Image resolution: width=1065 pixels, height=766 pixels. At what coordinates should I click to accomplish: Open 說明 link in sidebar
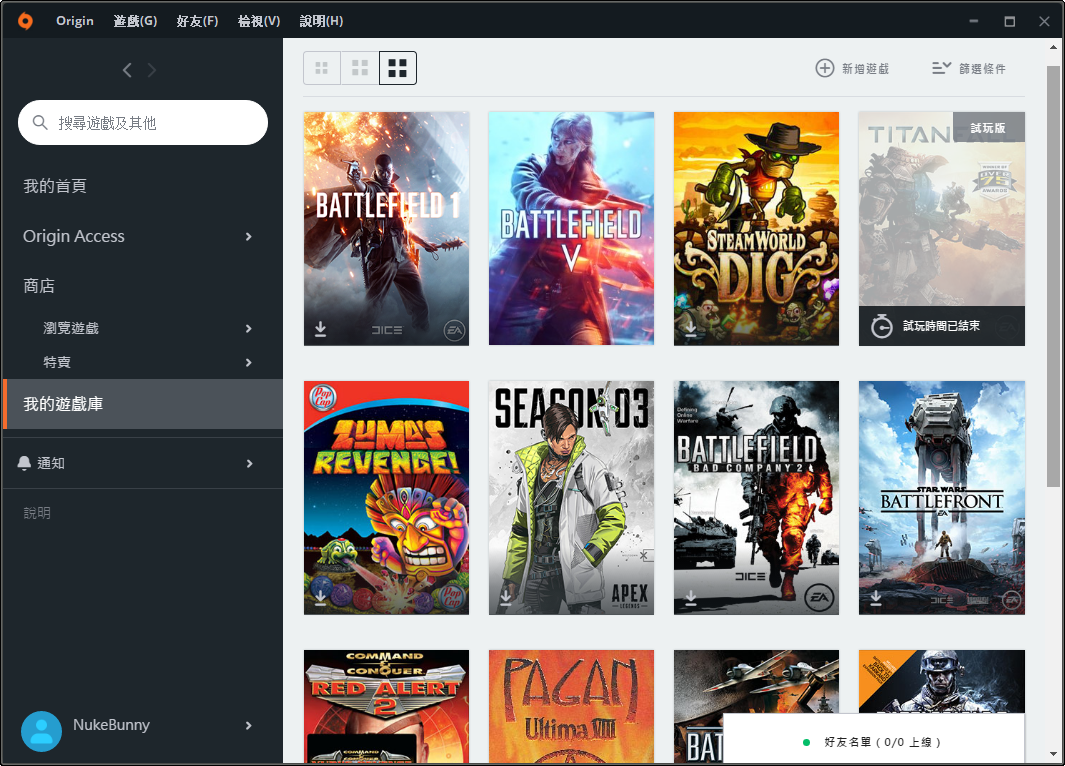point(37,513)
